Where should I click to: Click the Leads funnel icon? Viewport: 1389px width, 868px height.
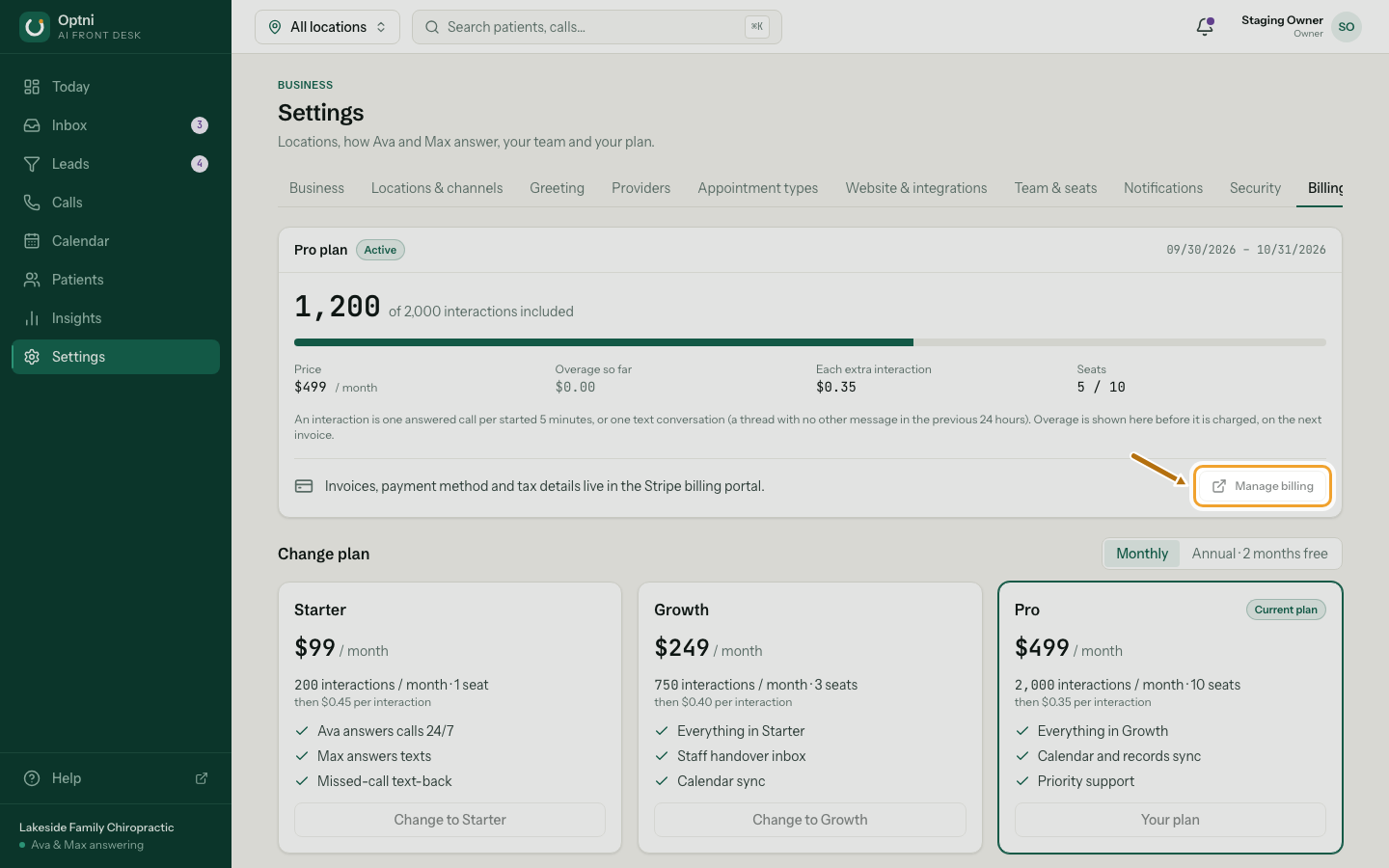pyautogui.click(x=32, y=164)
